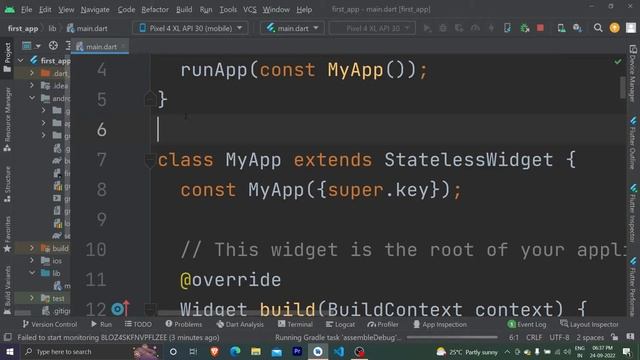Click the Profile gauge icon in toolbar
640x360 pixels.
pyautogui.click(x=475, y=28)
